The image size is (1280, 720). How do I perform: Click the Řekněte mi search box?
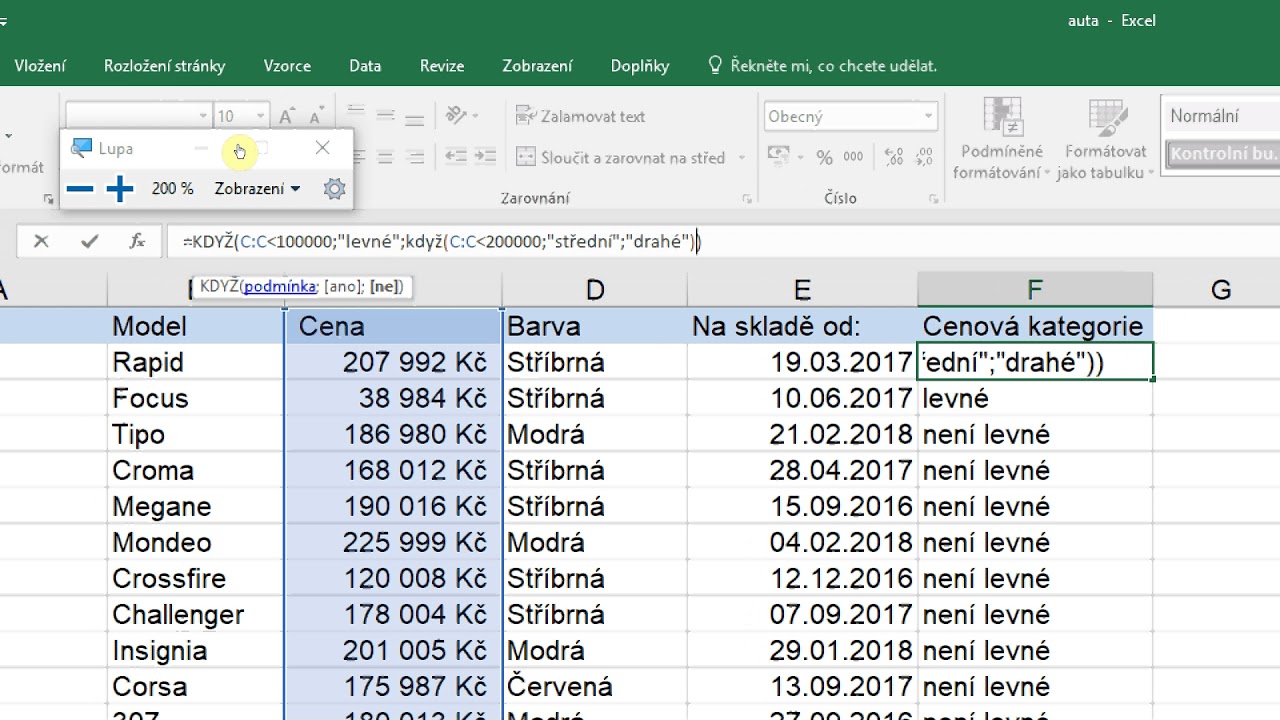(x=834, y=66)
